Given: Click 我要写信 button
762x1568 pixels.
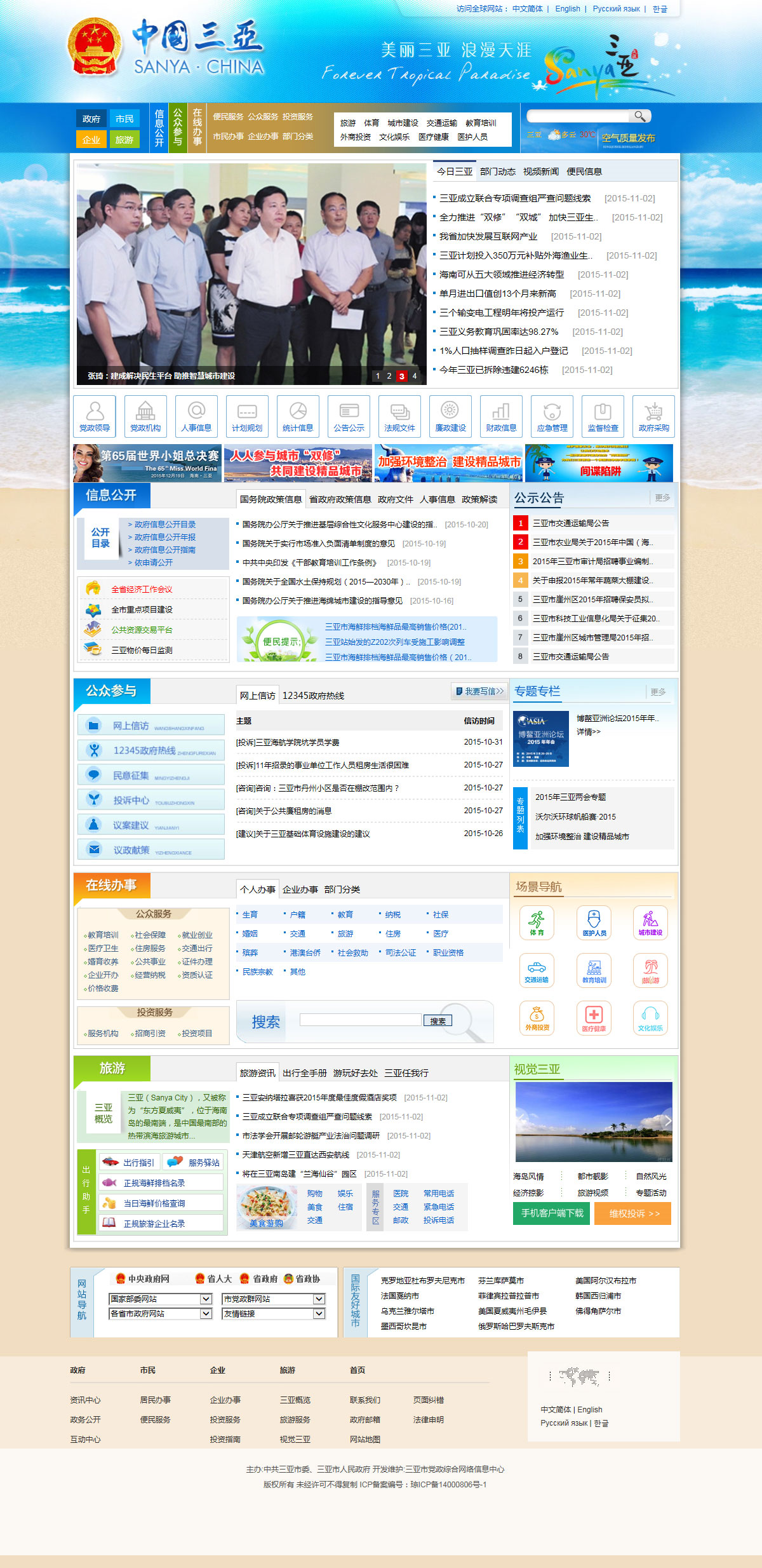Looking at the screenshot, I should click(479, 691).
